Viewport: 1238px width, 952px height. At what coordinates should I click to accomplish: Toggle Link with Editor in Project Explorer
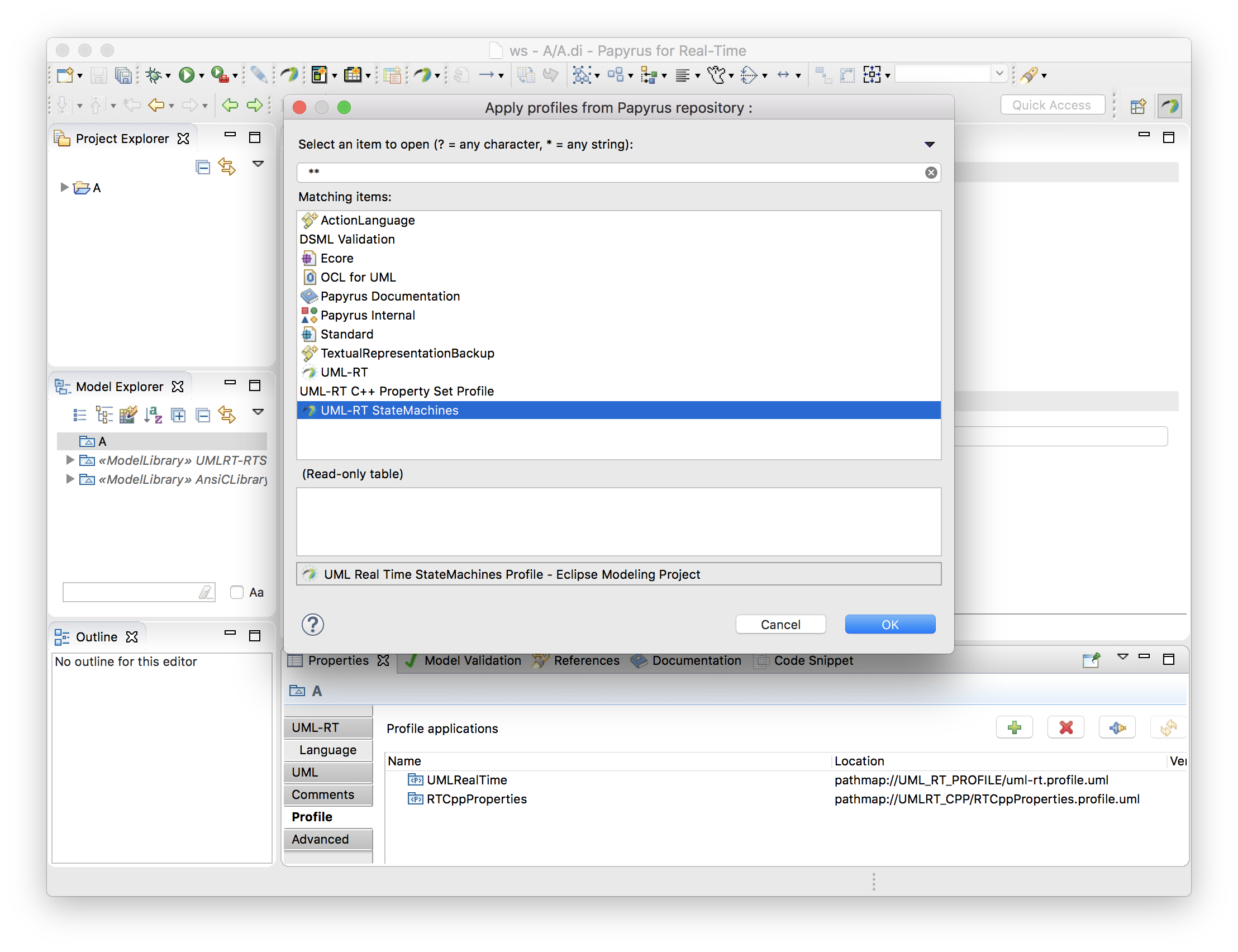point(227,166)
